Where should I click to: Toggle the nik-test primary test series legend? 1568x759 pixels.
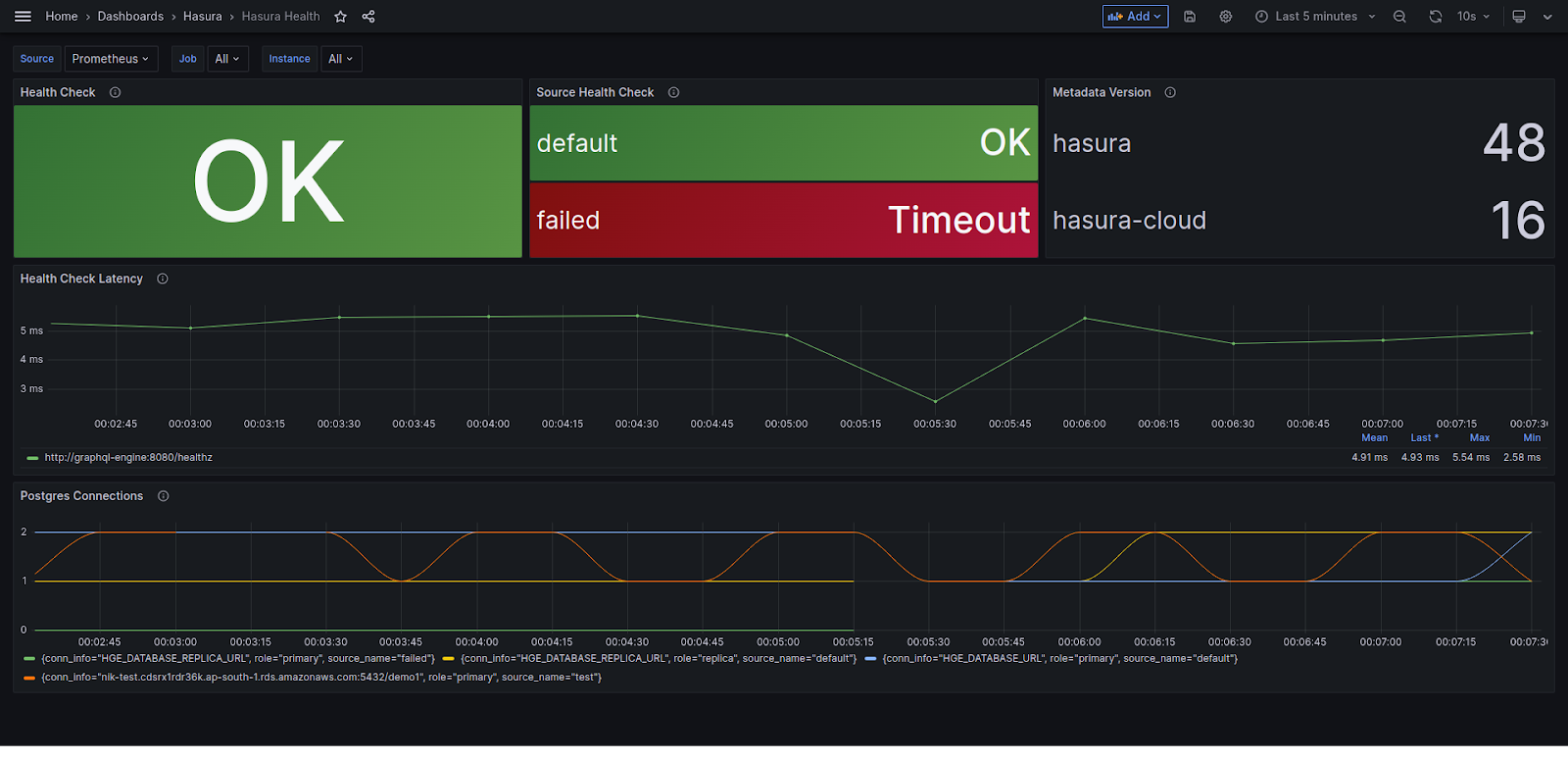point(321,678)
